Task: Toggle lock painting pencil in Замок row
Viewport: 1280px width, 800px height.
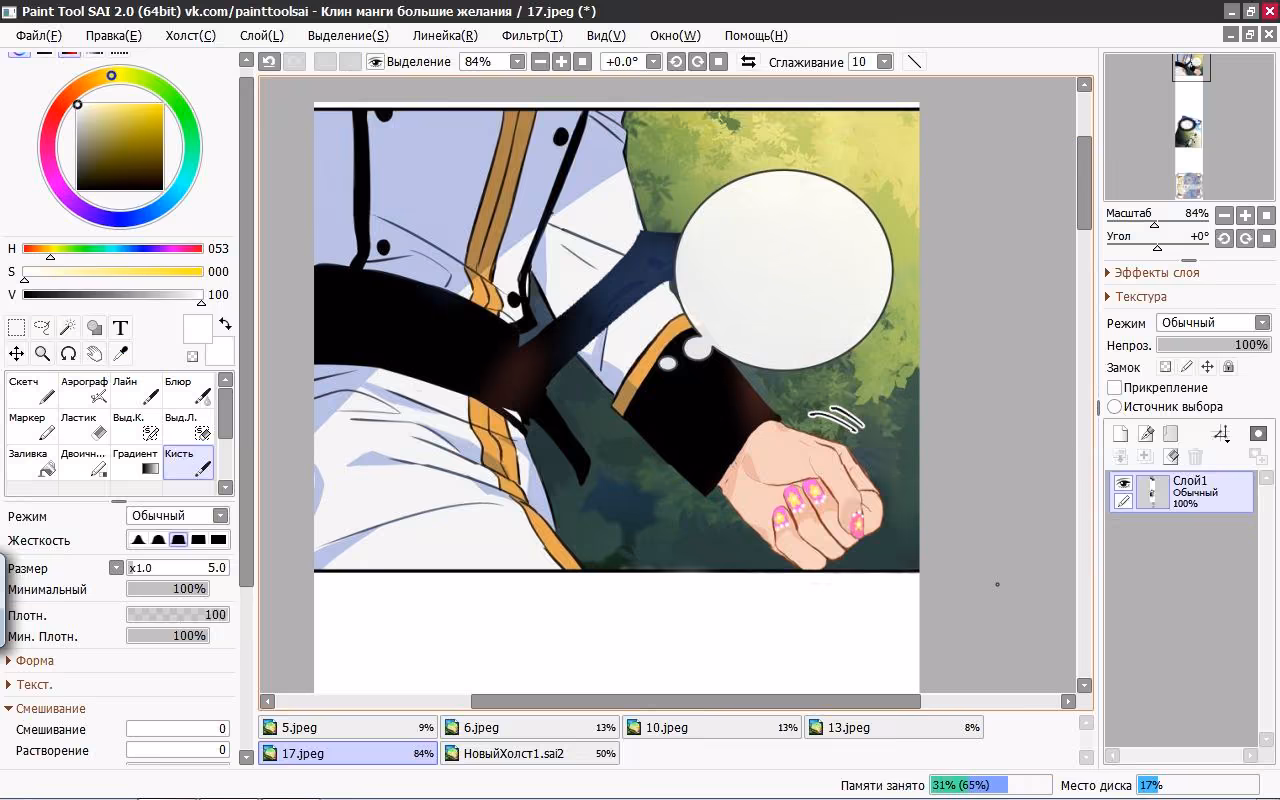Action: (x=1186, y=367)
